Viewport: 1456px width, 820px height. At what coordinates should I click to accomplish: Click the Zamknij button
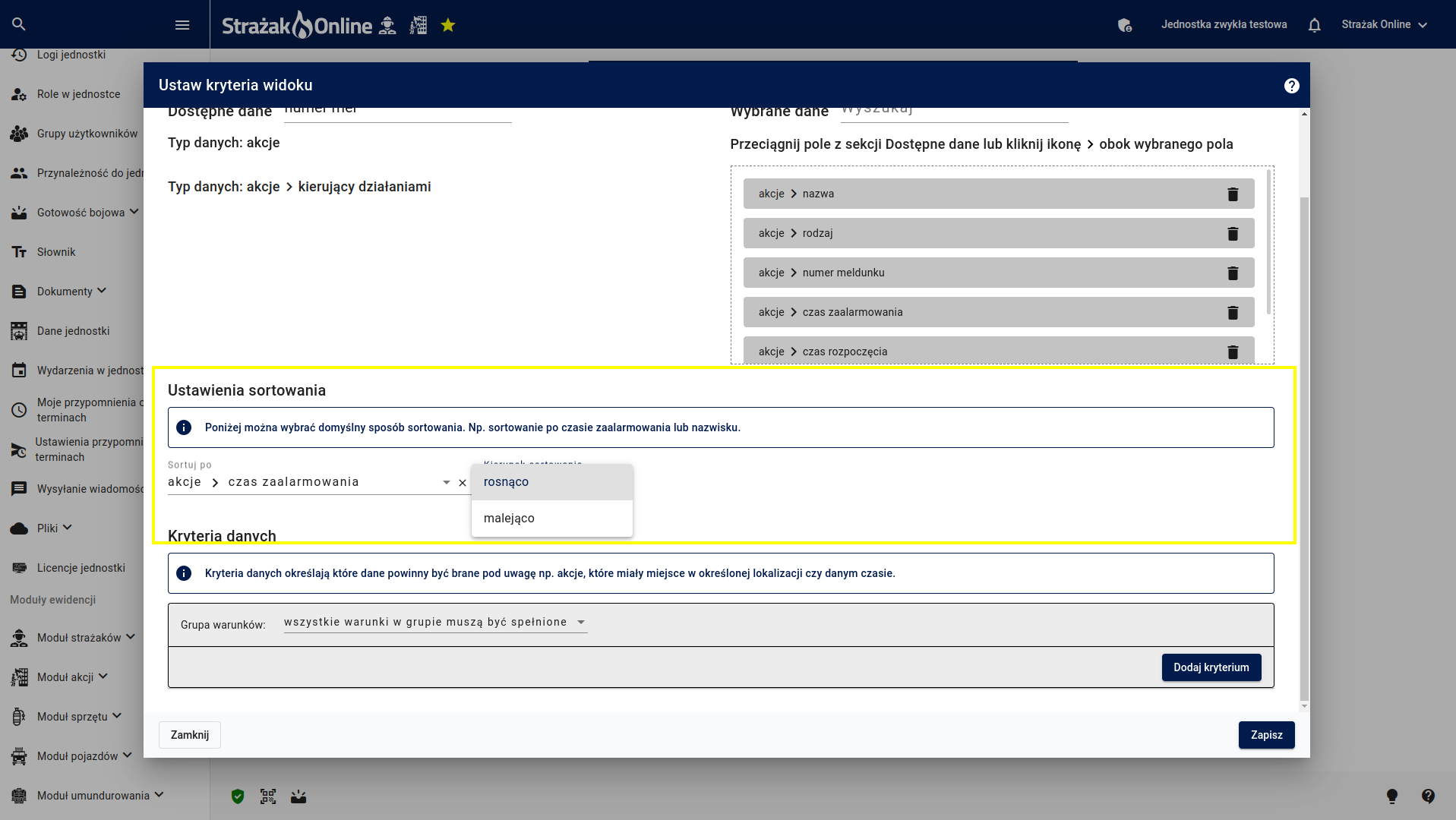(190, 735)
